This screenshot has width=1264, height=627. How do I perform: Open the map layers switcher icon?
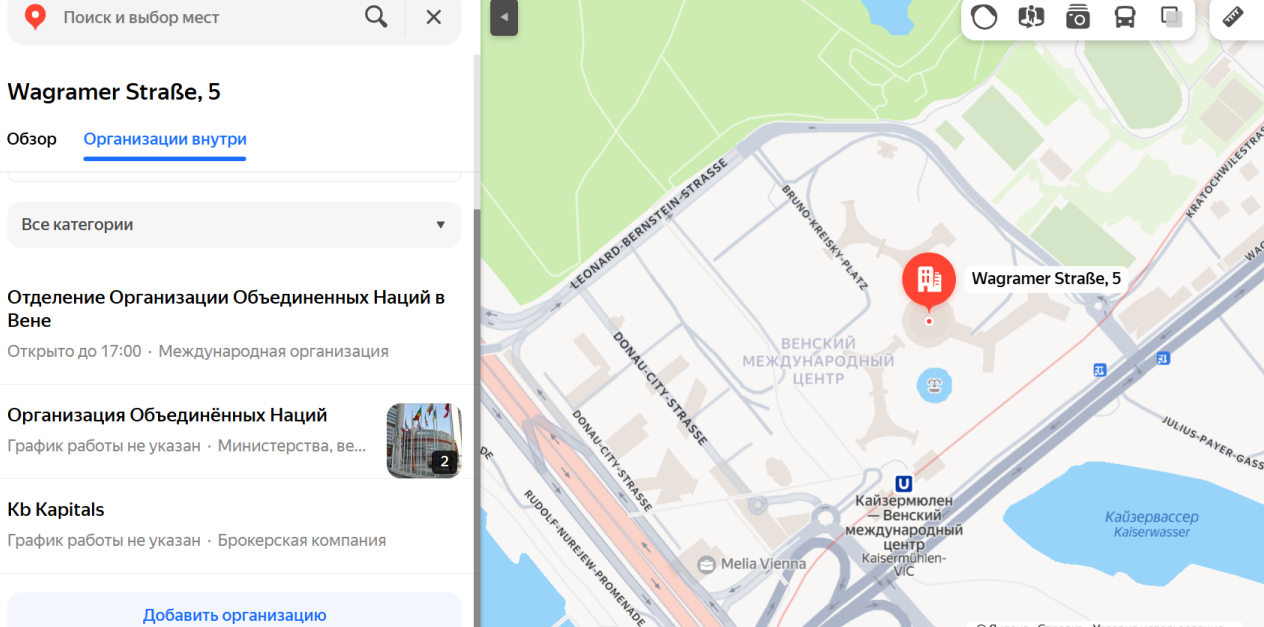(1171, 17)
